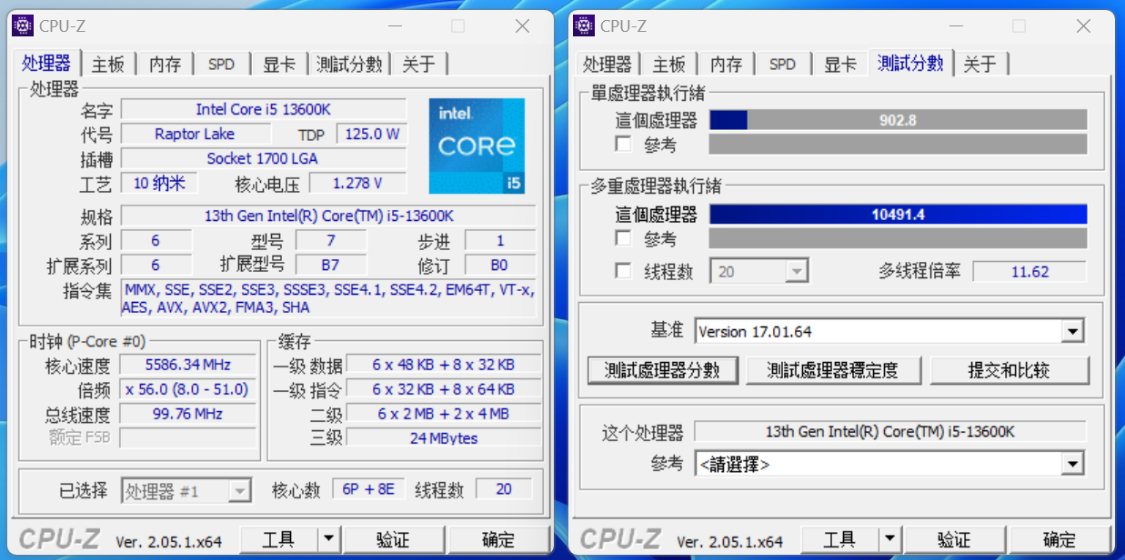Click the 提交和比较 button
The image size is (1125, 560).
pos(1009,371)
